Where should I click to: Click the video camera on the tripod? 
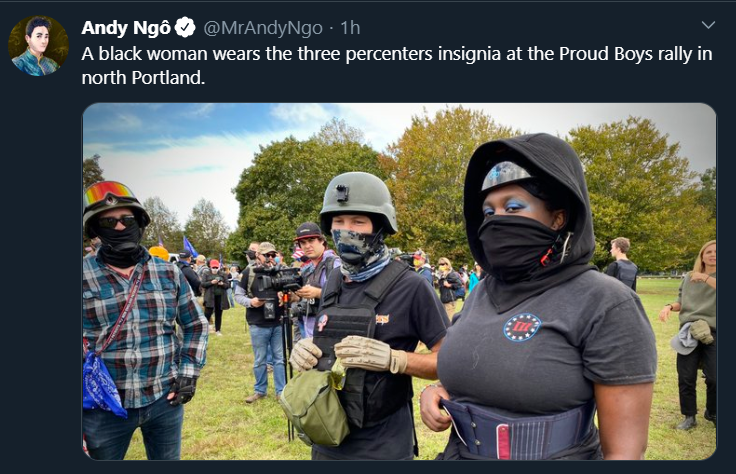(277, 279)
